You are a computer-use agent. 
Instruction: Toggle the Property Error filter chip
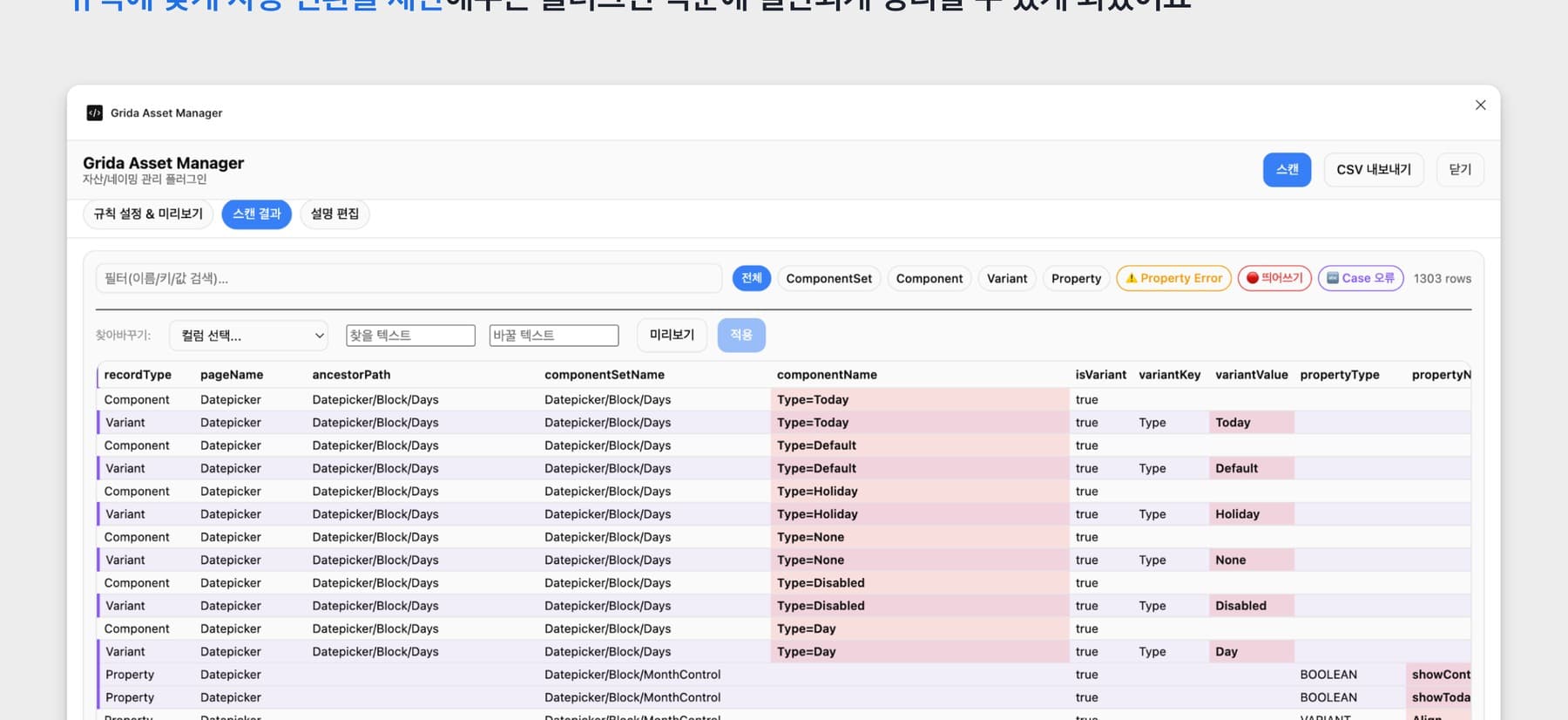pyautogui.click(x=1173, y=278)
